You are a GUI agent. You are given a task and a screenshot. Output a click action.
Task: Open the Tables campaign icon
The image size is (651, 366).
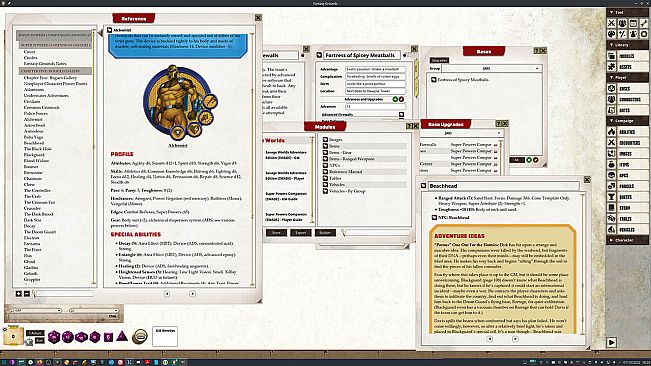[x=612, y=218]
